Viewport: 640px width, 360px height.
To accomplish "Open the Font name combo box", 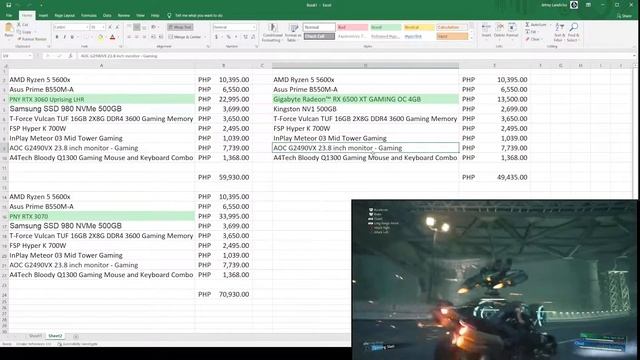I will tap(71, 27).
